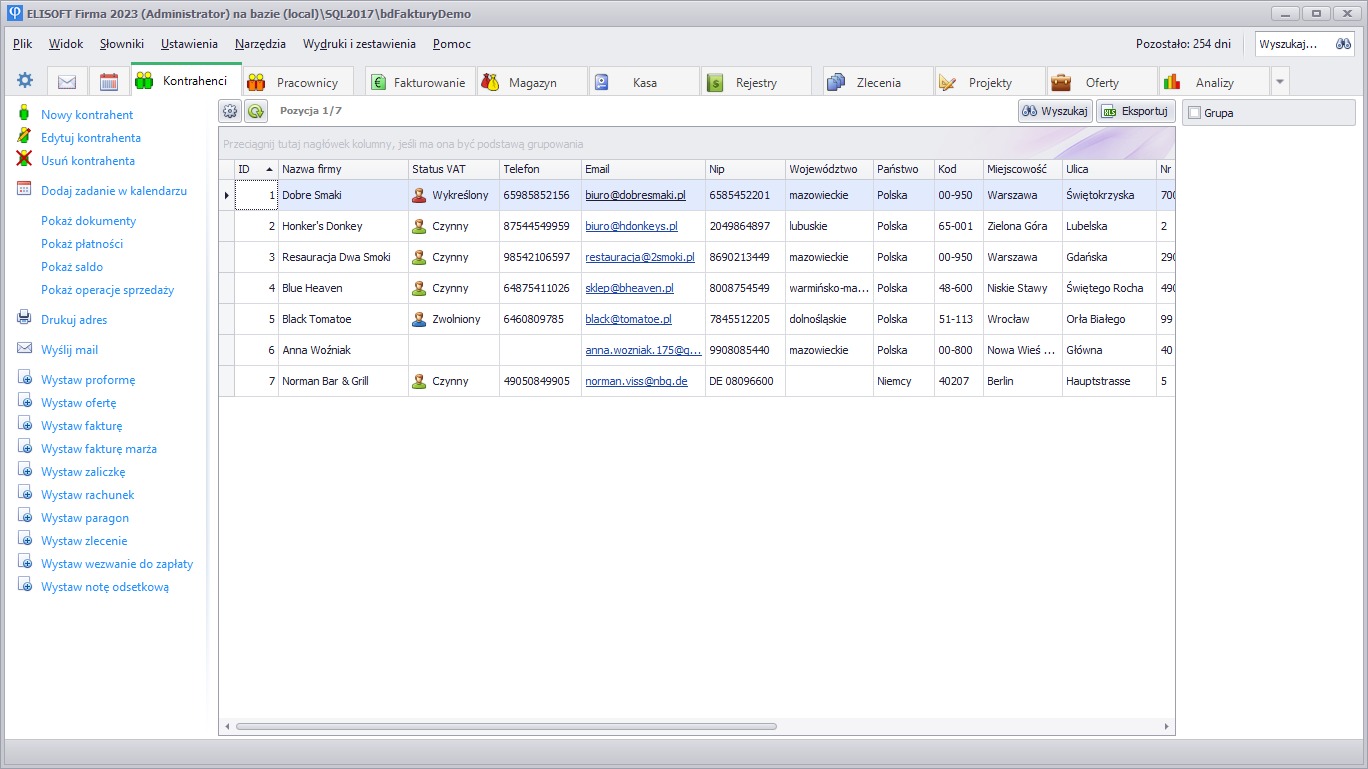Switch to the Kasa tab
This screenshot has height=769, width=1368.
(x=645, y=82)
